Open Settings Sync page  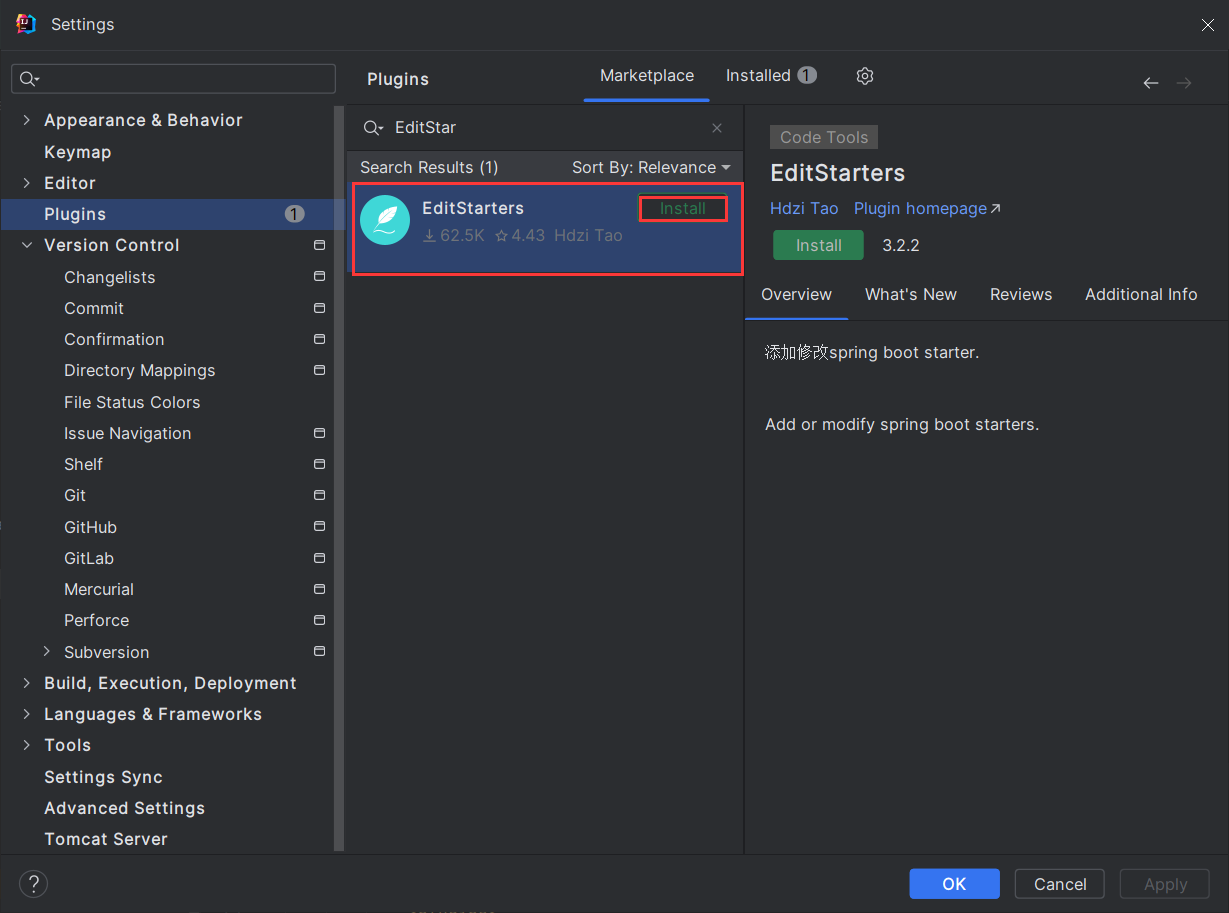[103, 777]
